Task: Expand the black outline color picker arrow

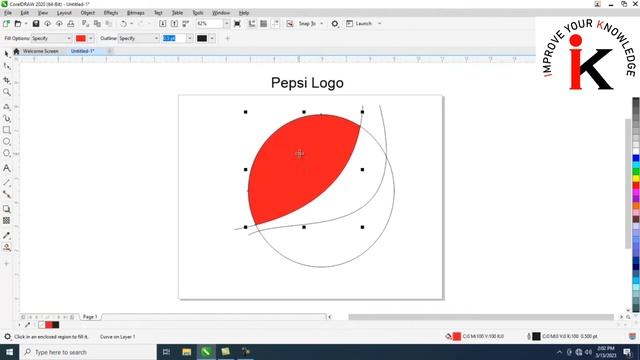Action: click(x=212, y=38)
